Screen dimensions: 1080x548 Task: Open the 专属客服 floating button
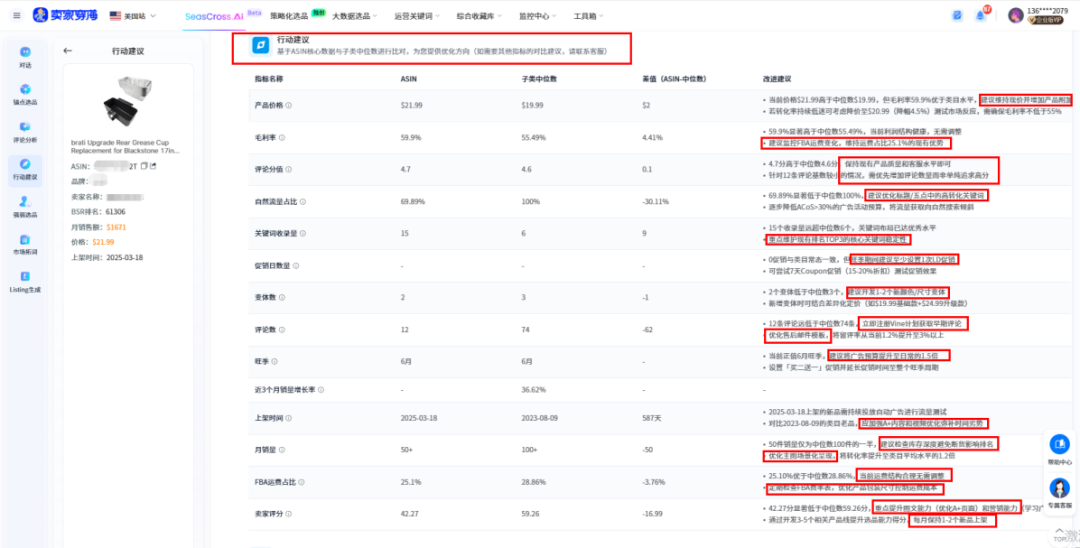(x=1059, y=494)
